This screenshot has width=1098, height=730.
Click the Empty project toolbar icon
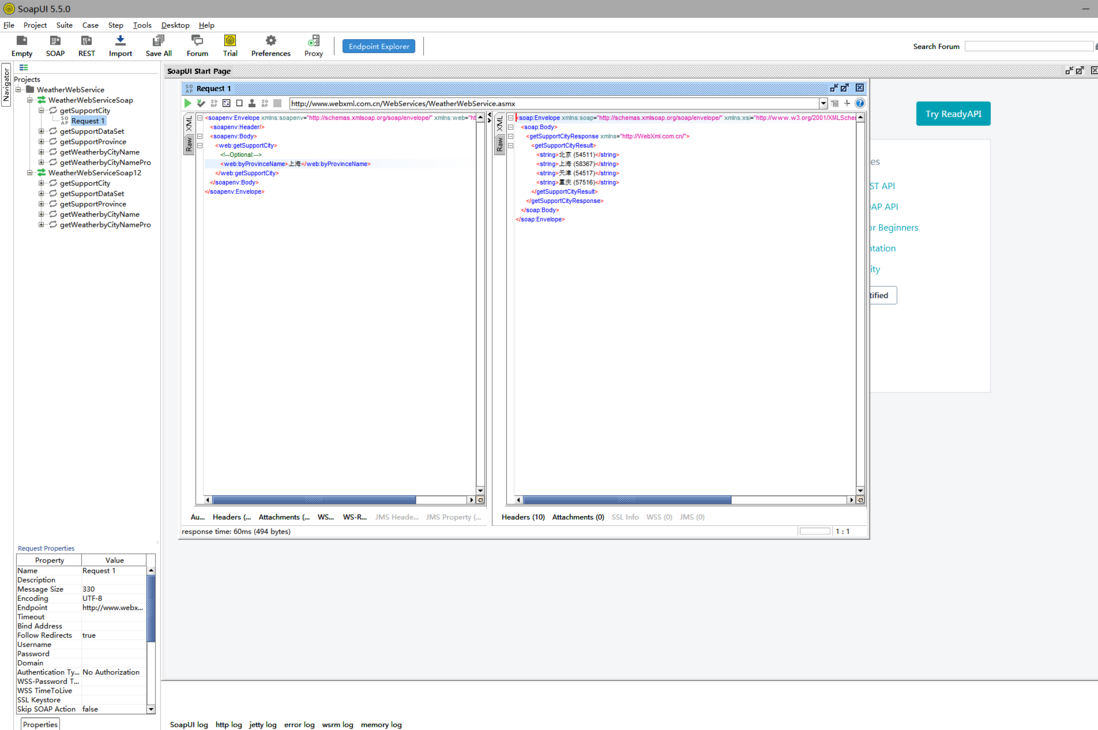pyautogui.click(x=22, y=41)
